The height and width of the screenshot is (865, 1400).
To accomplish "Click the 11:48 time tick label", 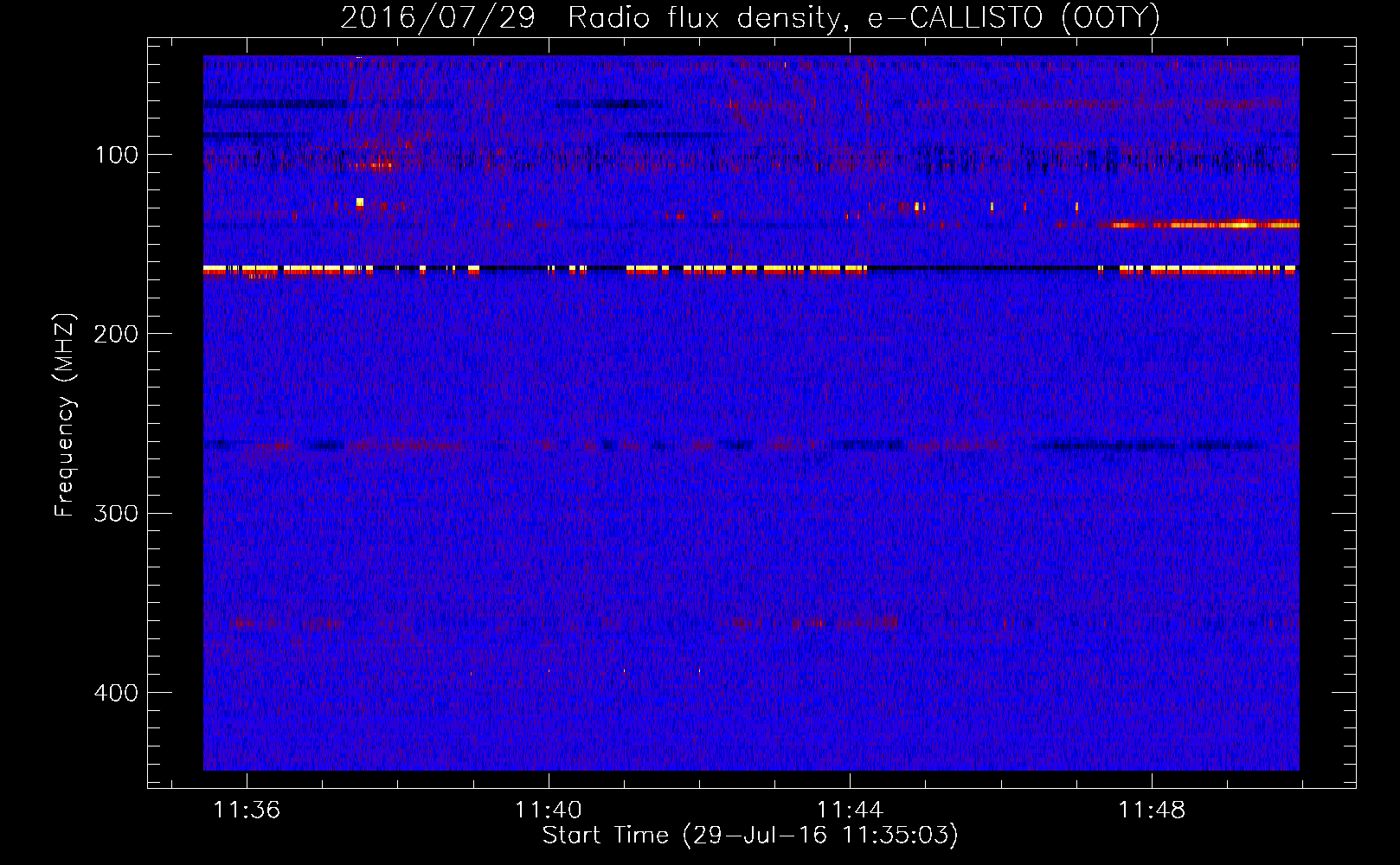I will (1152, 810).
